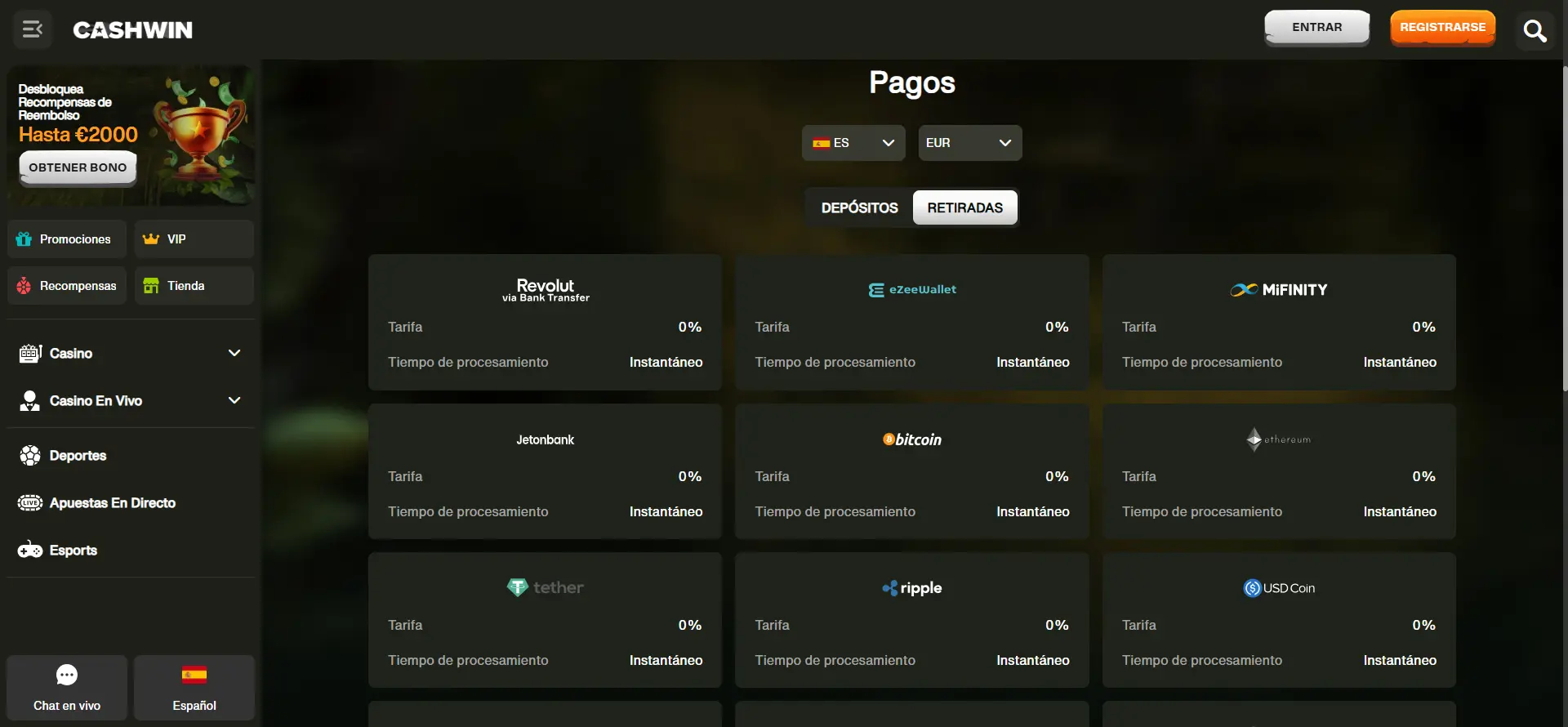Select the Revolut payment card
Screen dimensions: 1568x727
point(545,322)
